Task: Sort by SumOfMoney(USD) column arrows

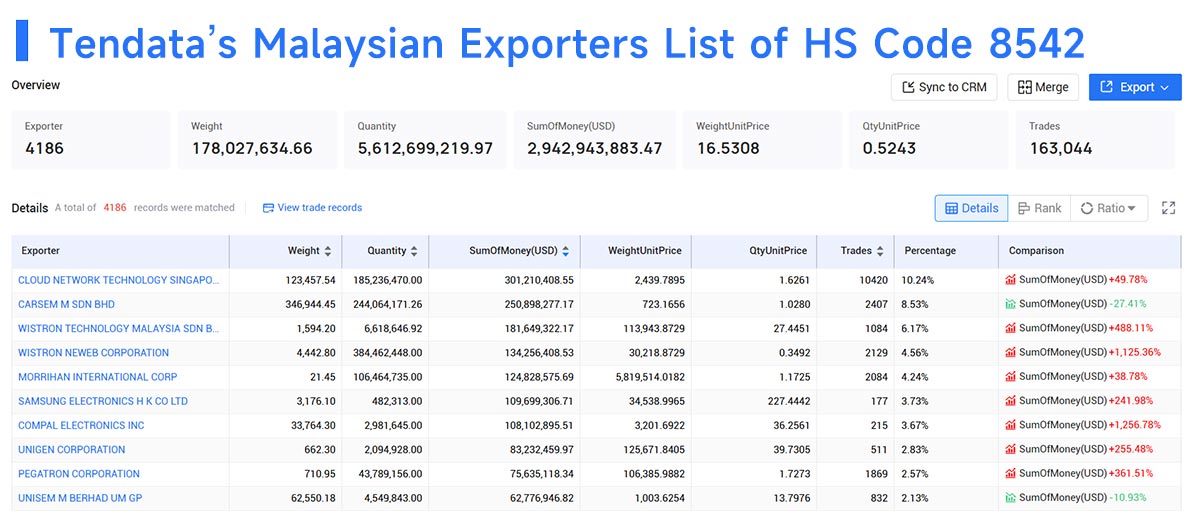Action: tap(565, 251)
